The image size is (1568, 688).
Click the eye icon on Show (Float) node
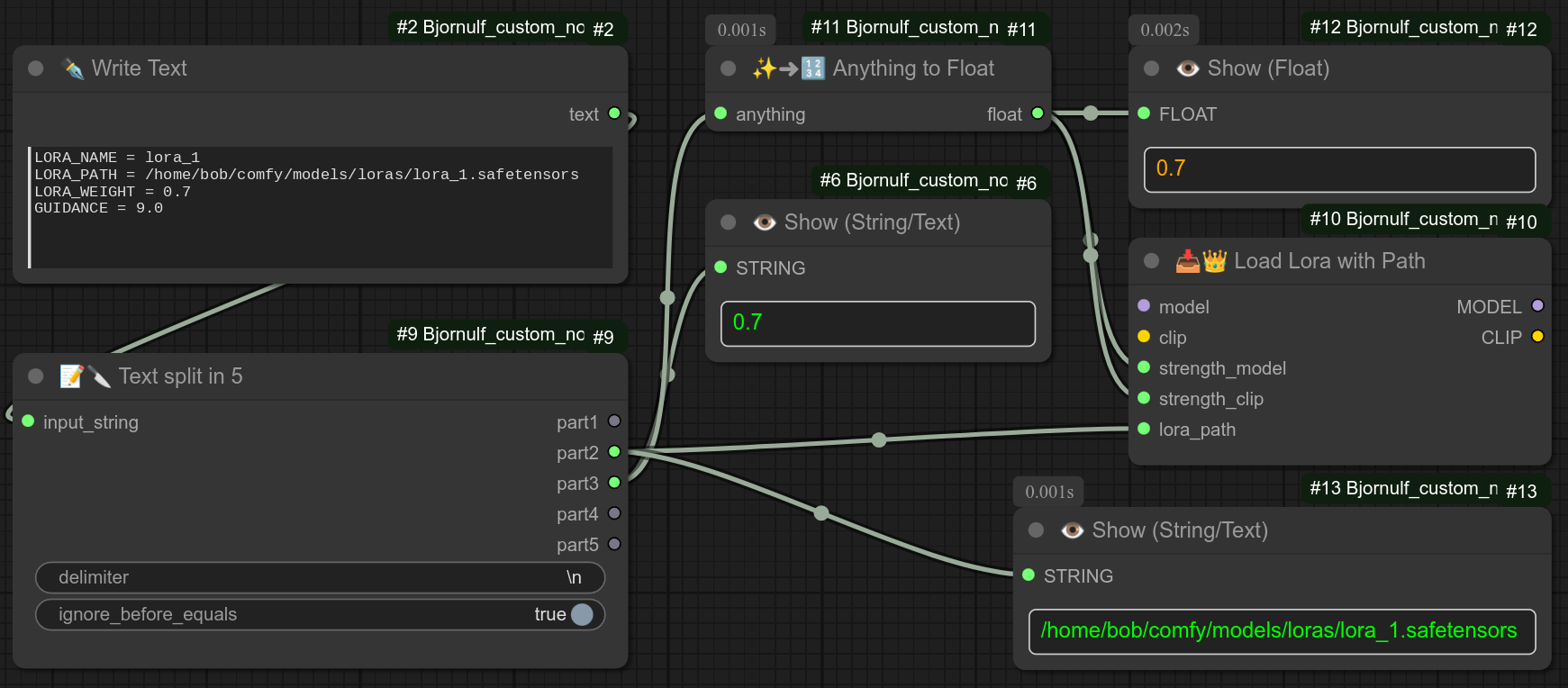[x=1187, y=68]
